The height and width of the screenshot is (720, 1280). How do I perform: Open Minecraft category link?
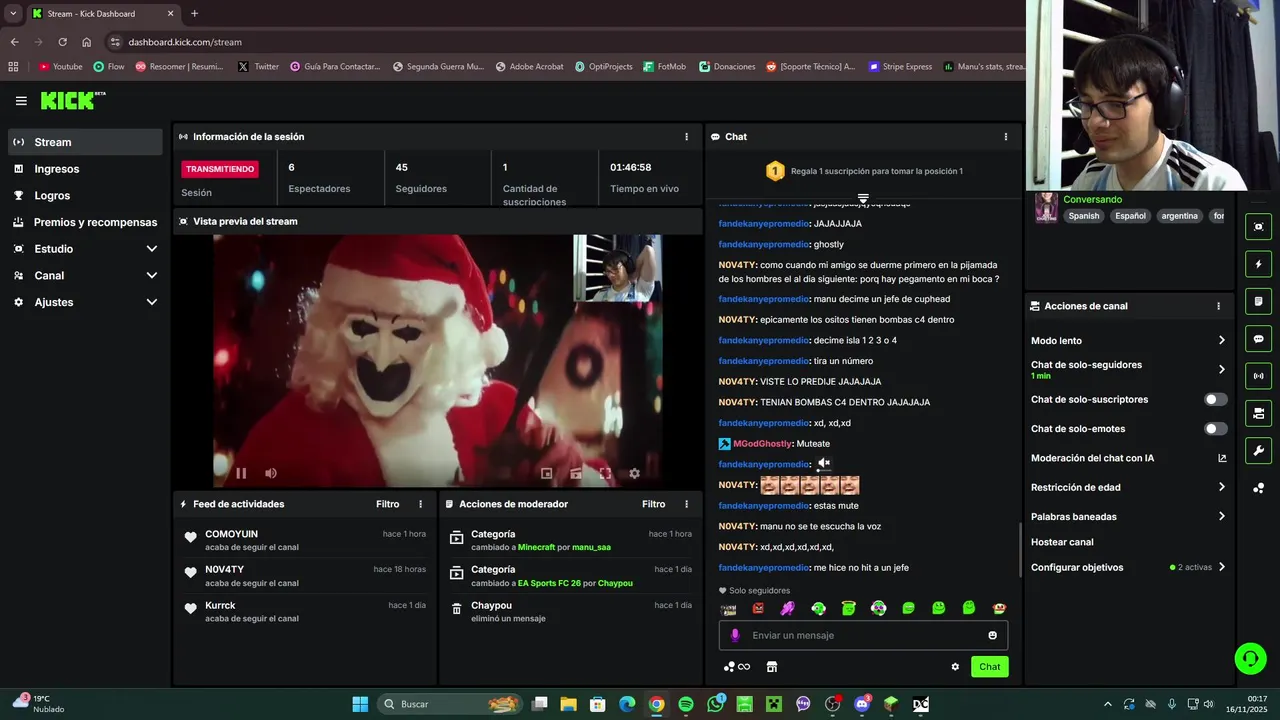click(x=536, y=547)
